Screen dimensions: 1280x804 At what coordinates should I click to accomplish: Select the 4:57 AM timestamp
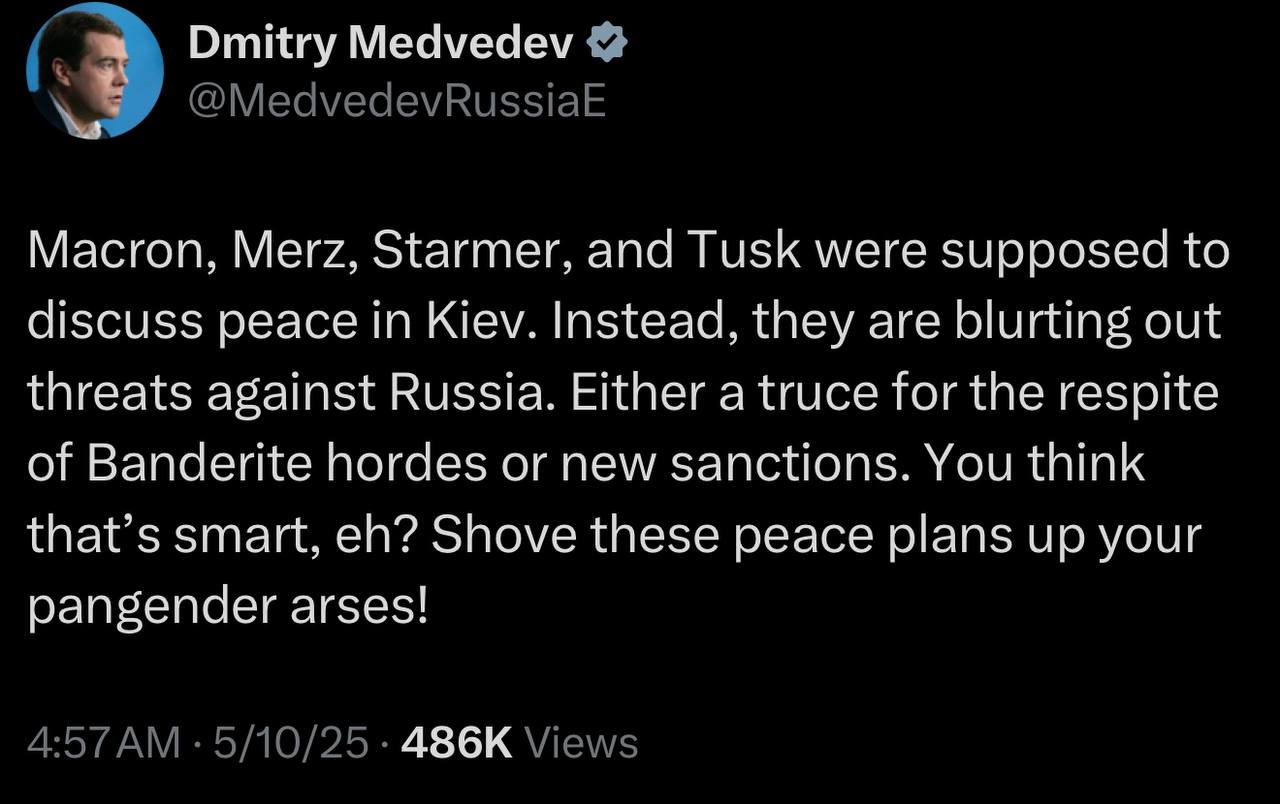tap(105, 743)
